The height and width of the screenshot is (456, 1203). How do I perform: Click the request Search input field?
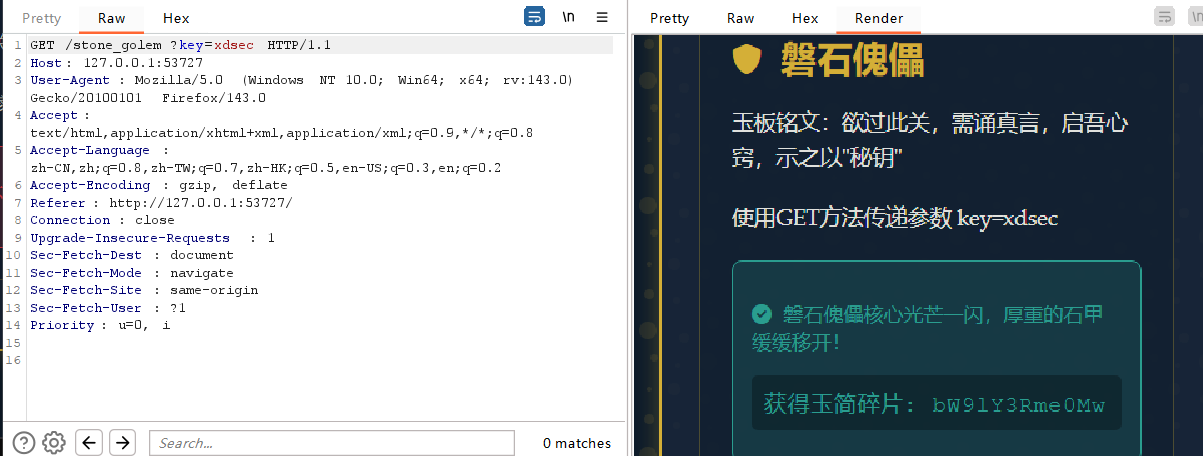coord(331,443)
